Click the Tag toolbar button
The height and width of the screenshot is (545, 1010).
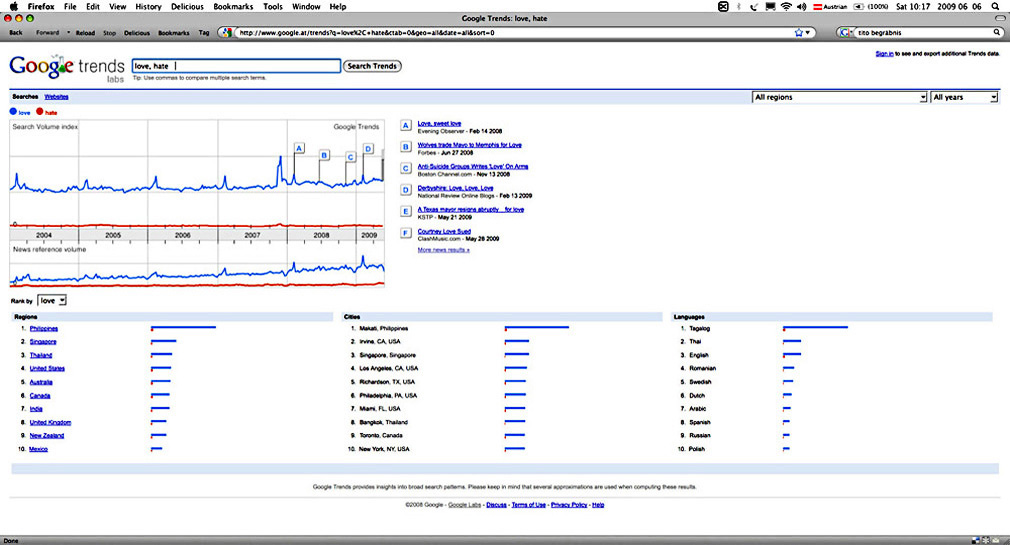(204, 32)
